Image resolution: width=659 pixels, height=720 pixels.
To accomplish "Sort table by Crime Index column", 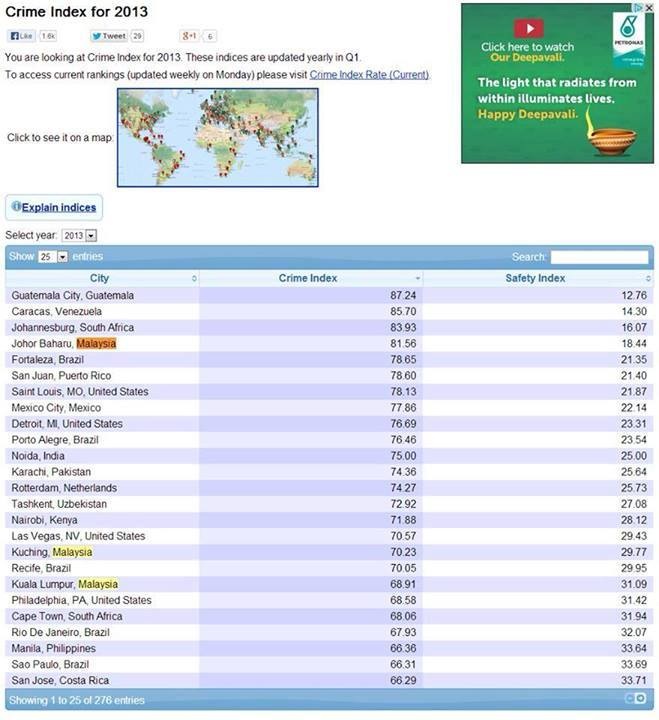I will point(308,278).
